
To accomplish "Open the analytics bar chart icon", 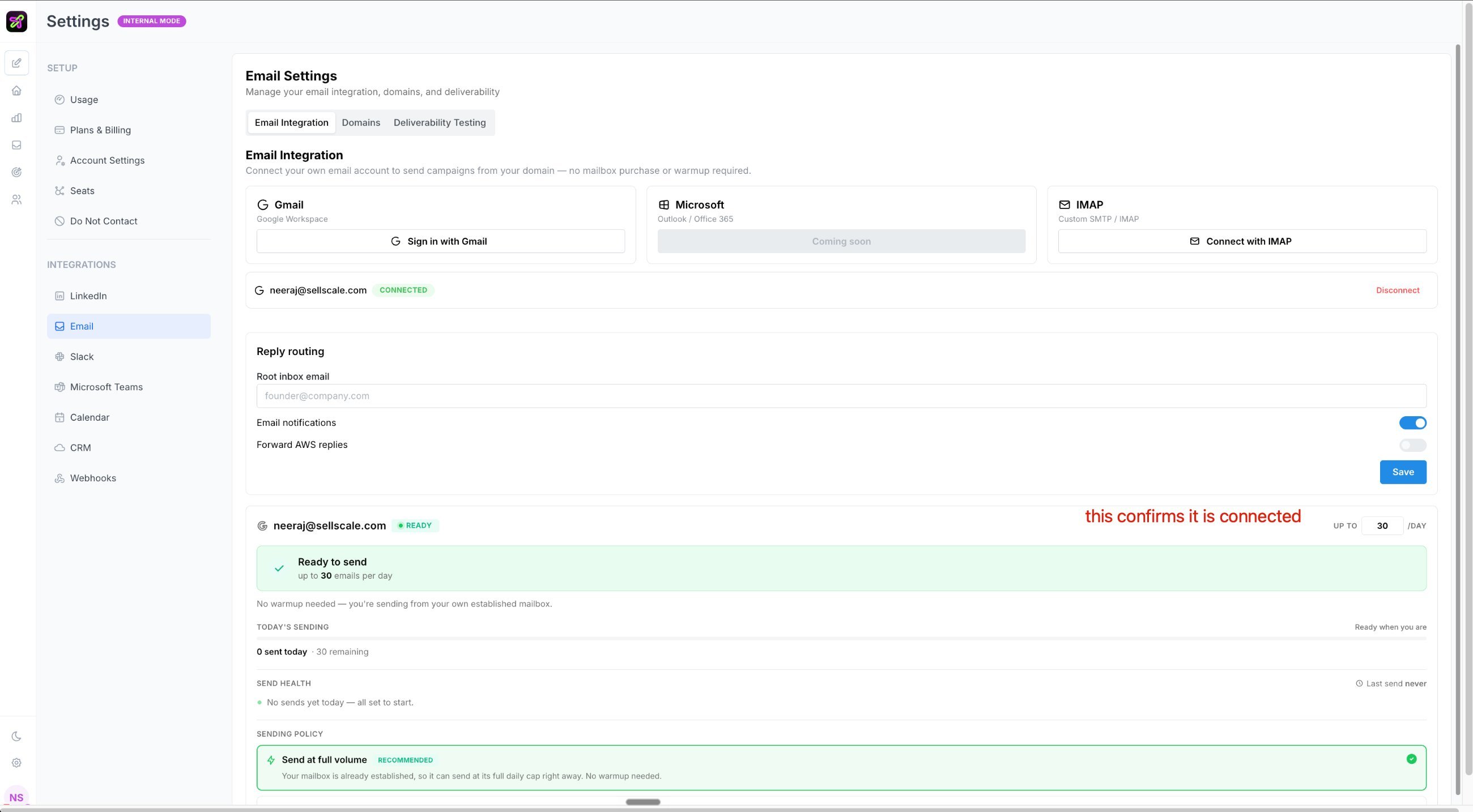I will [16, 118].
